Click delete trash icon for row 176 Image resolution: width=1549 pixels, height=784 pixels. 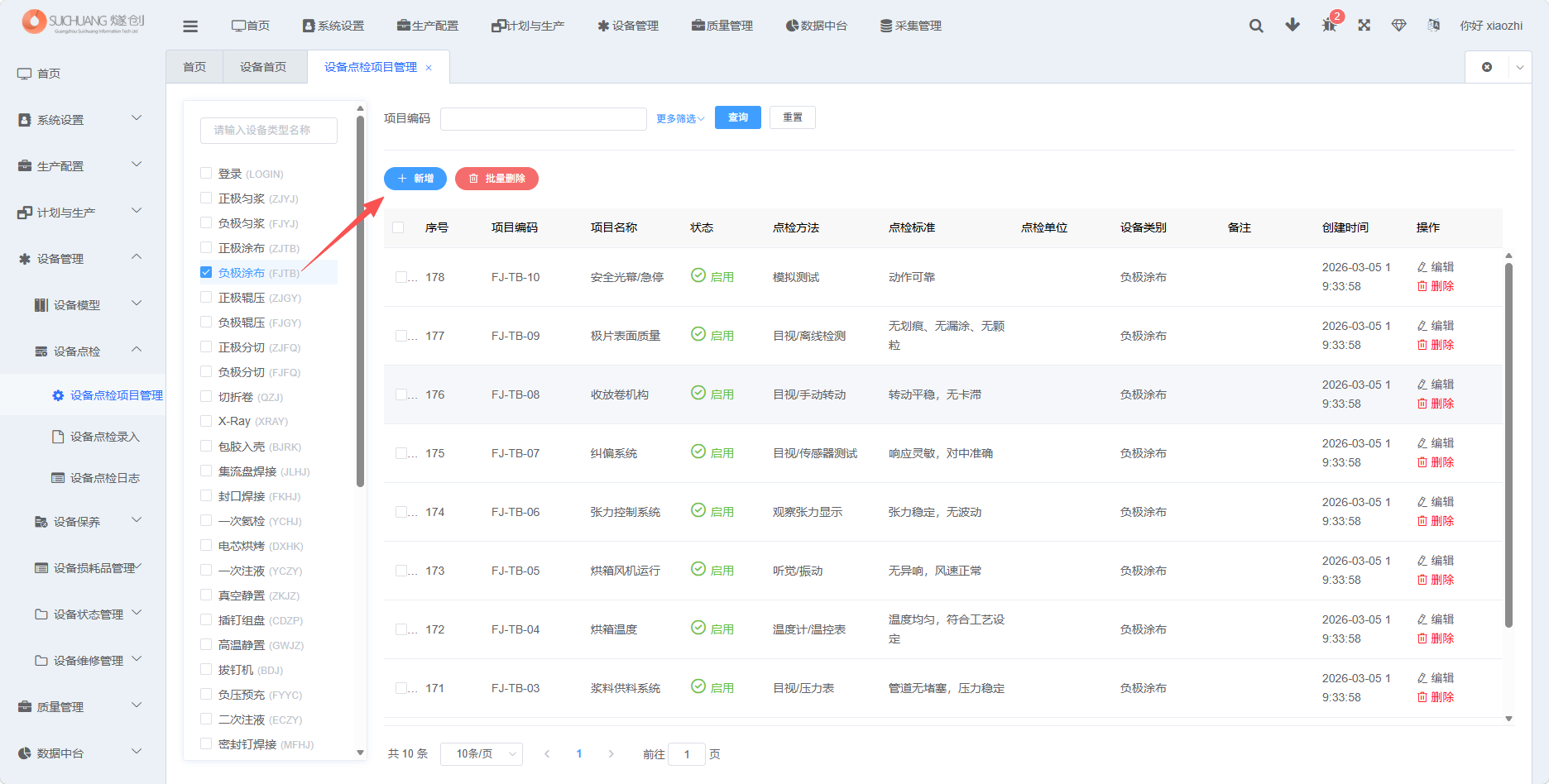coord(1422,404)
